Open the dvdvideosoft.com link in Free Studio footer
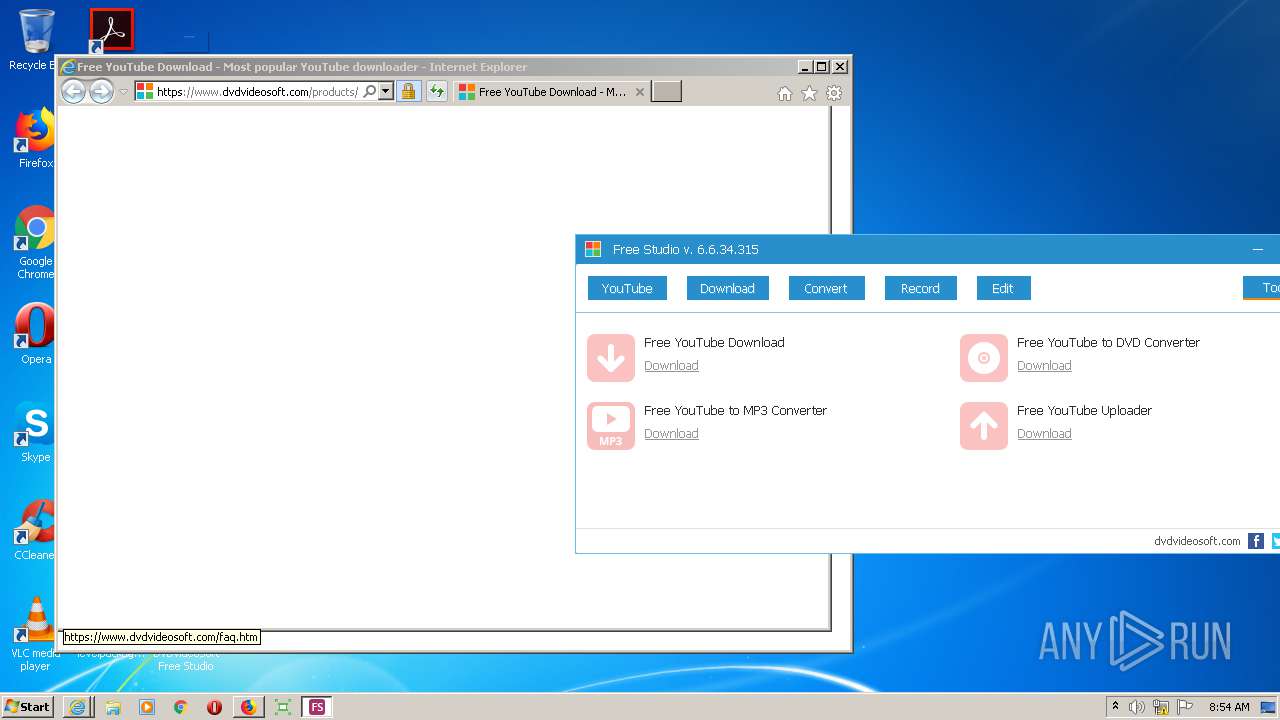The image size is (1280, 720). tap(1197, 541)
